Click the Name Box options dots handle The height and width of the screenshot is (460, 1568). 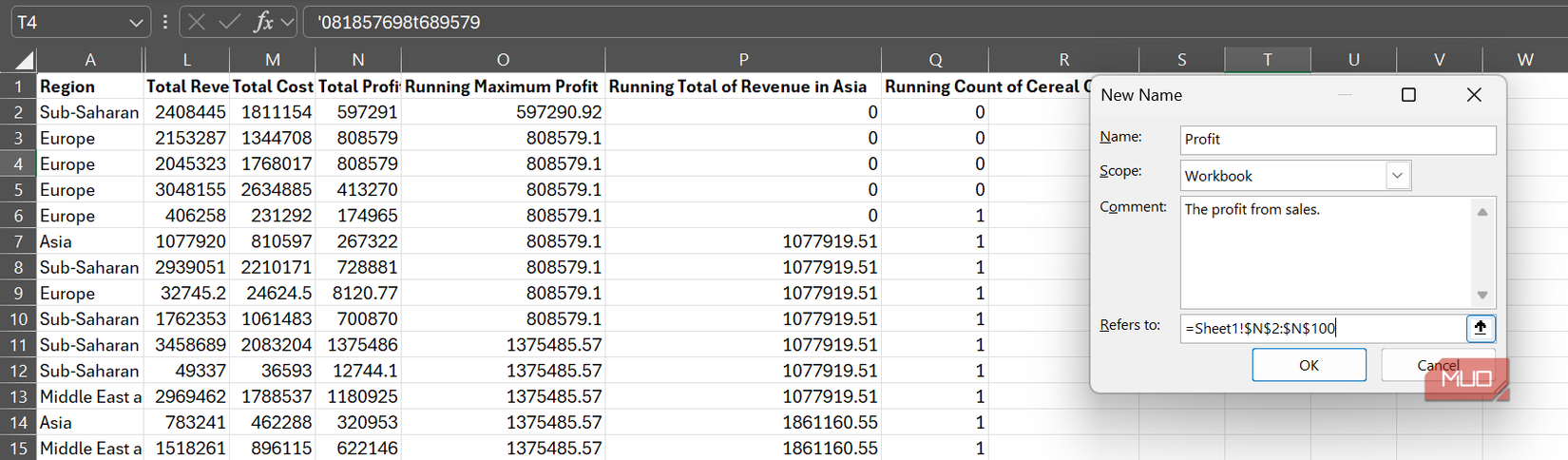click(x=165, y=22)
